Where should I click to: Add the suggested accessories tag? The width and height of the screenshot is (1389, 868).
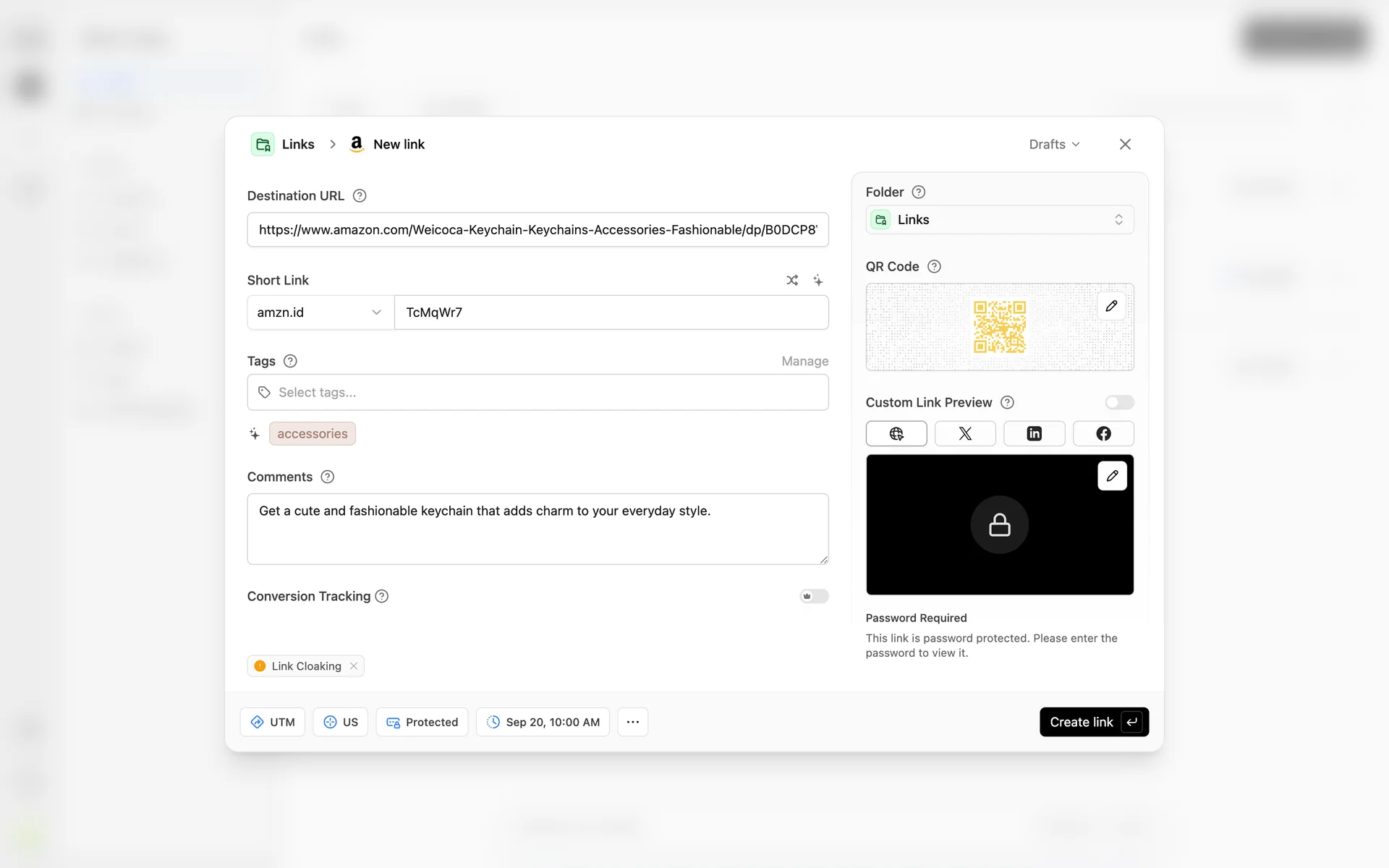(x=313, y=433)
